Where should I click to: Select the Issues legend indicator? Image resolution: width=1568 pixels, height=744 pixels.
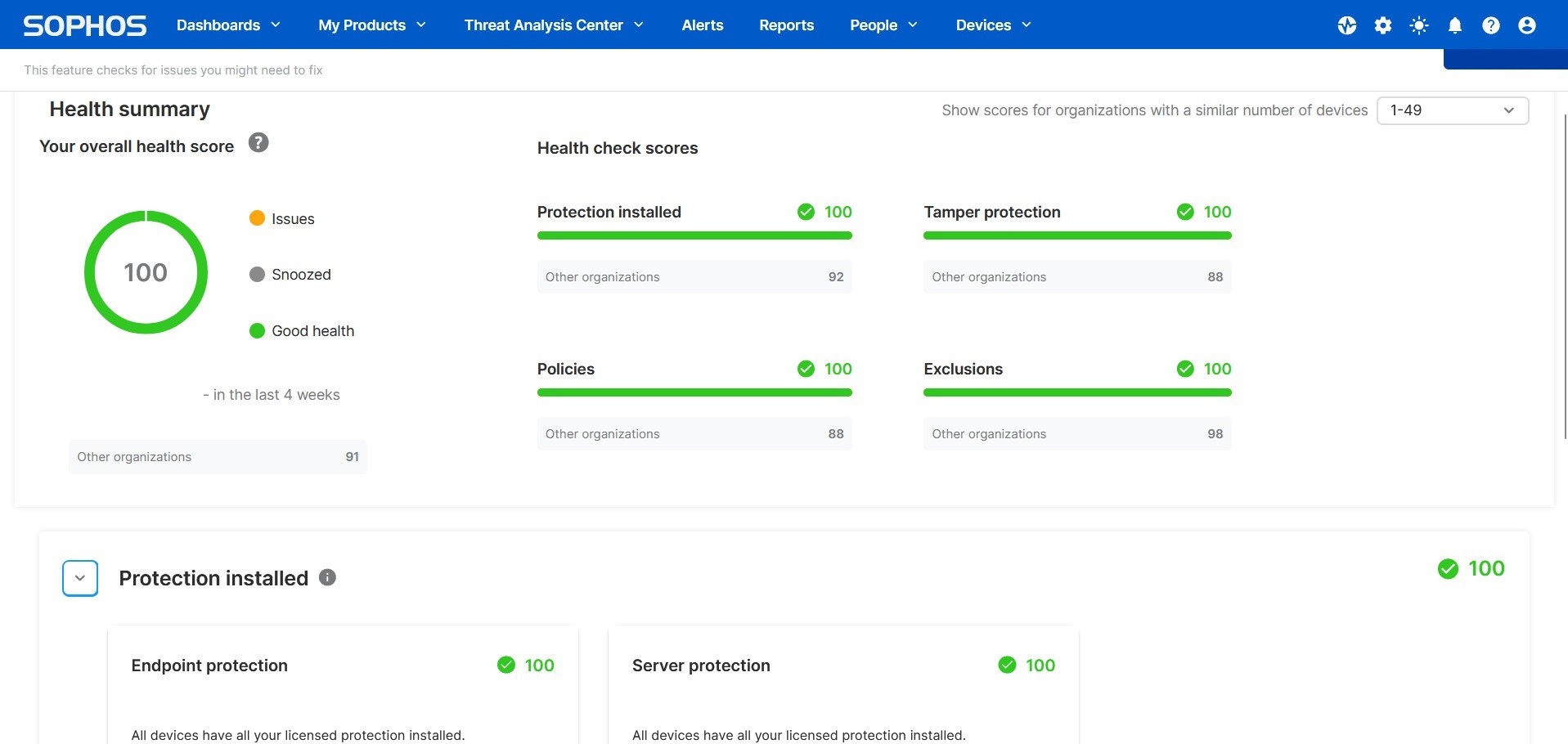(x=257, y=218)
